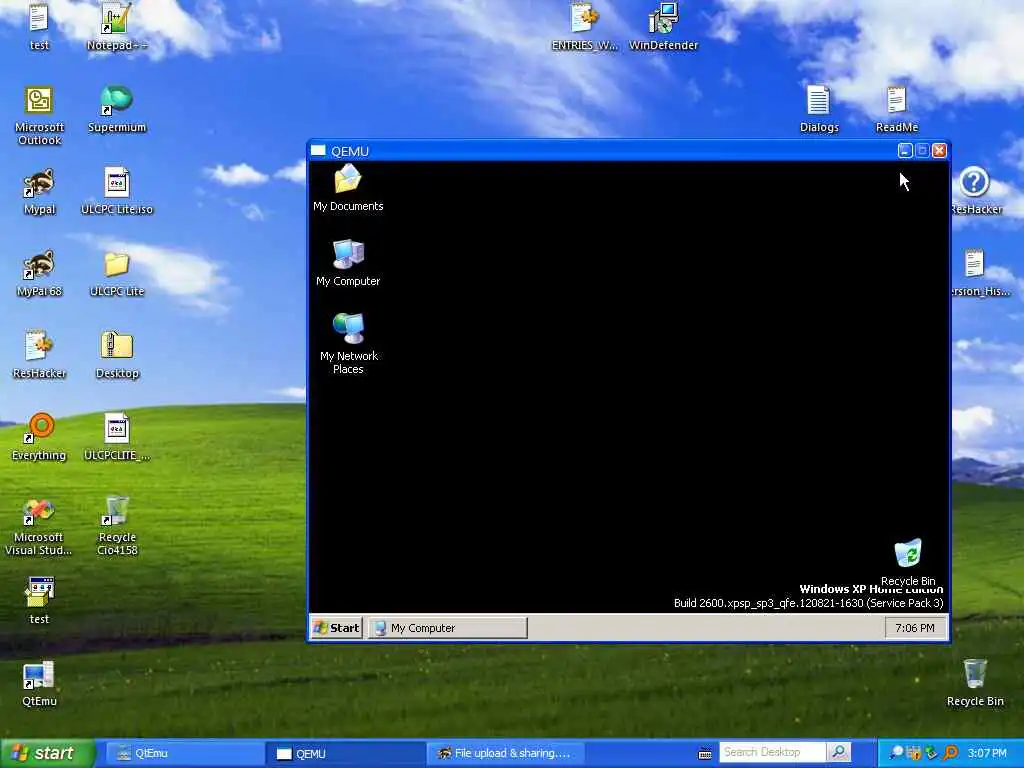Select the Recycle Bin inside the QEMU guest
Image resolution: width=1024 pixels, height=768 pixels.
pyautogui.click(x=908, y=562)
